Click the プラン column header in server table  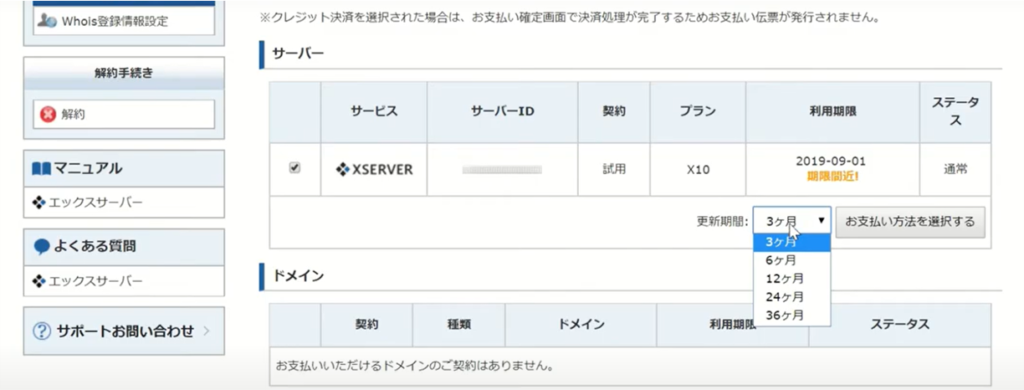(x=698, y=112)
